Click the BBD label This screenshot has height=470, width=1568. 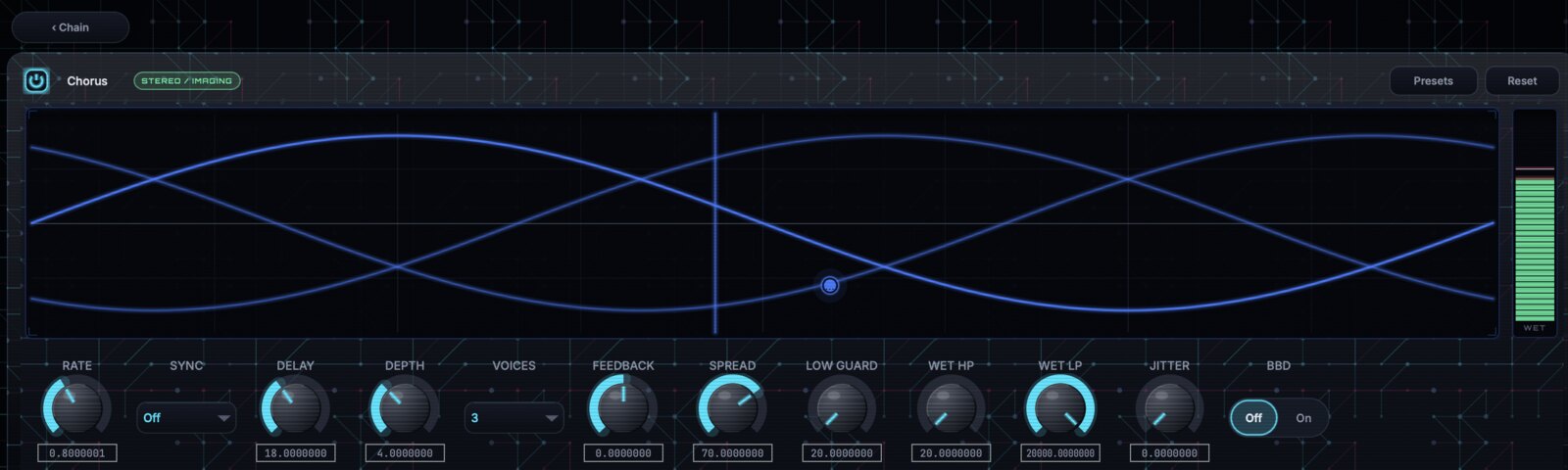tap(1279, 365)
